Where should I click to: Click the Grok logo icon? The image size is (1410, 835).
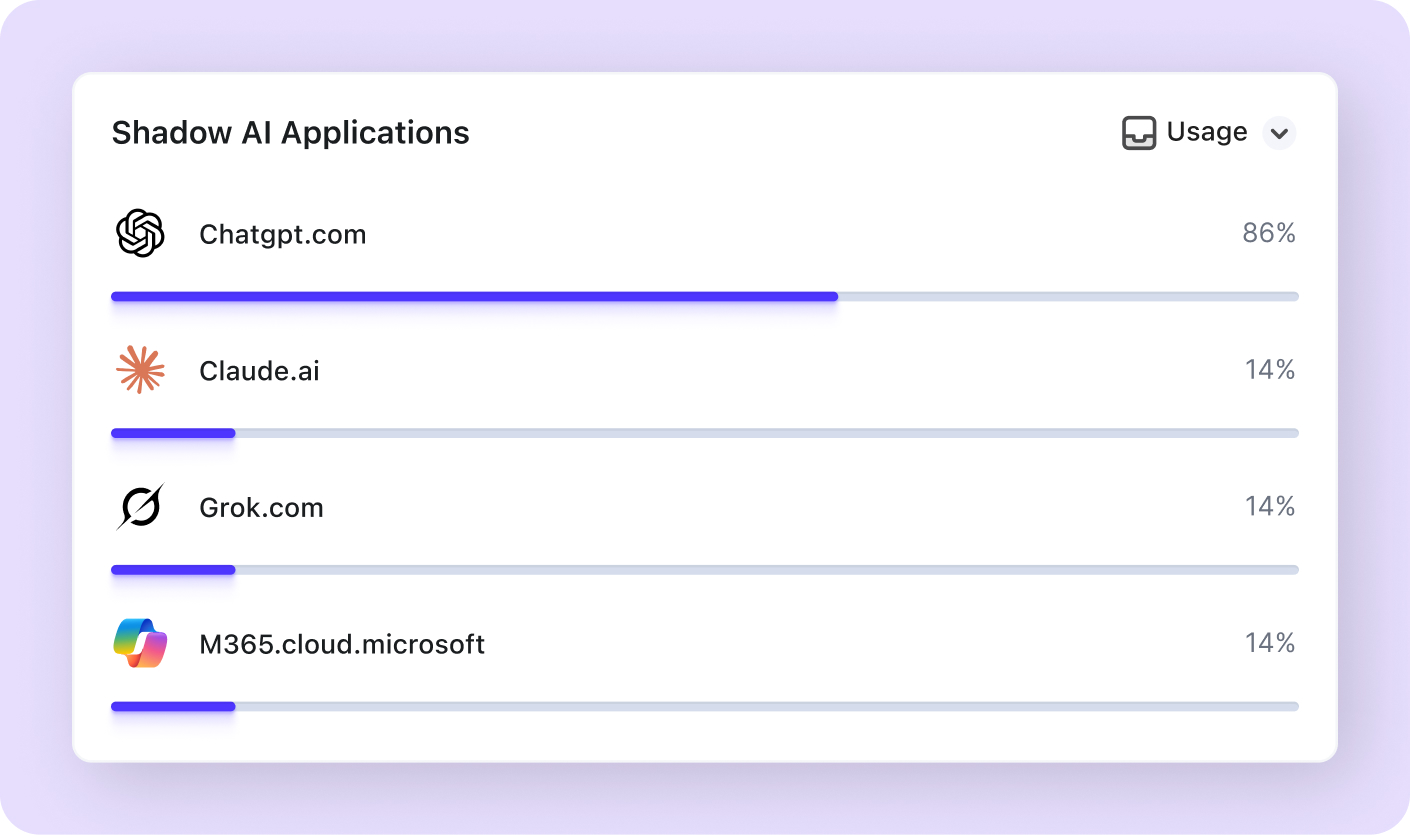[x=140, y=507]
